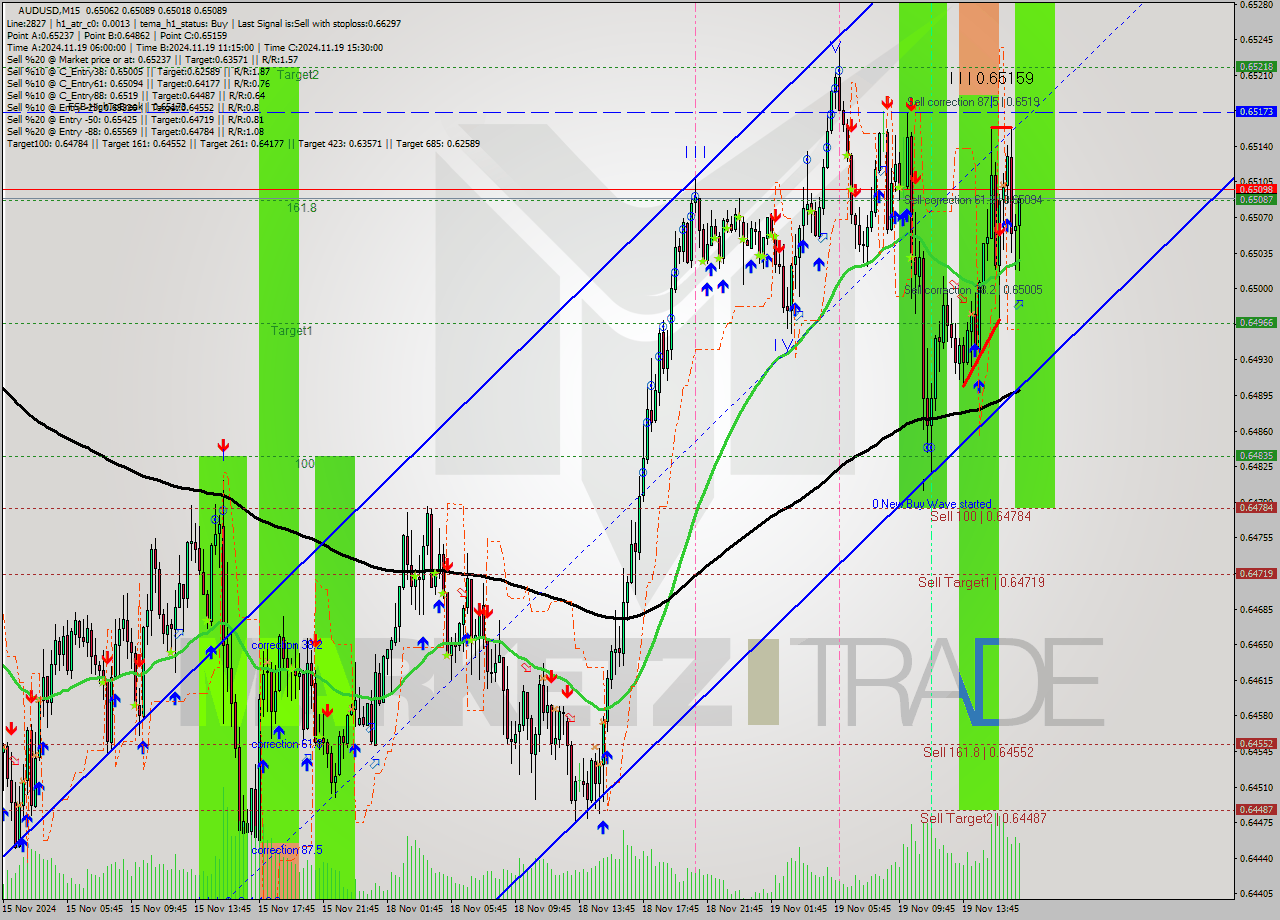Click the 'correction 61.8' label
1280x920 pixels.
tap(286, 744)
